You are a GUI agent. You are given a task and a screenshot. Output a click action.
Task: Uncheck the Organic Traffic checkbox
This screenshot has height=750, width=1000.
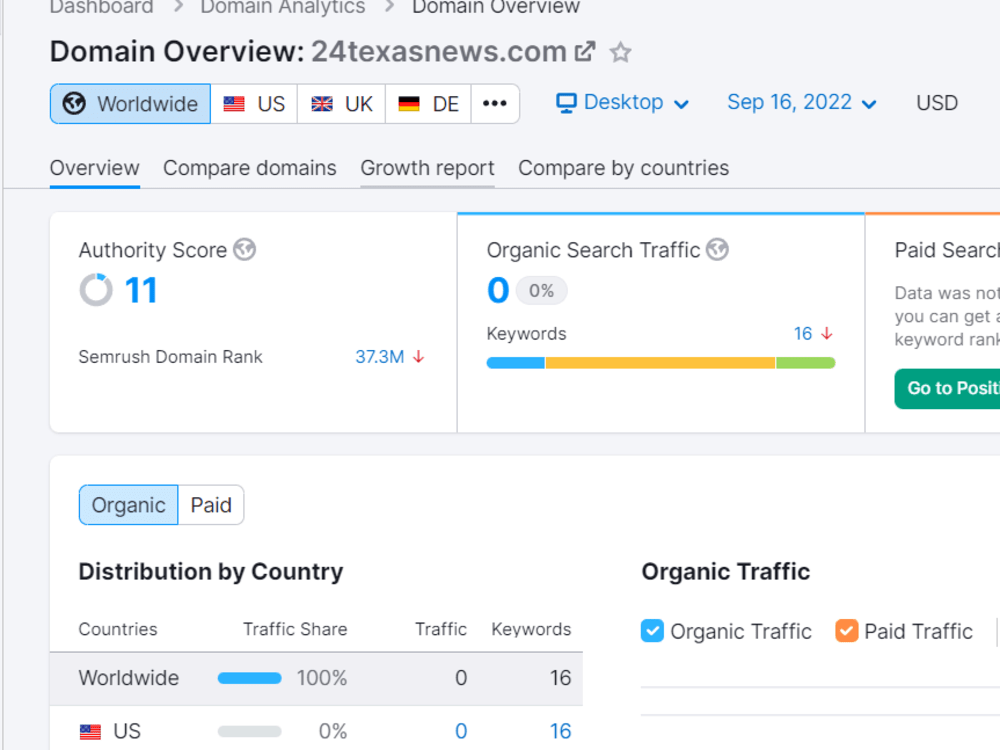point(652,631)
